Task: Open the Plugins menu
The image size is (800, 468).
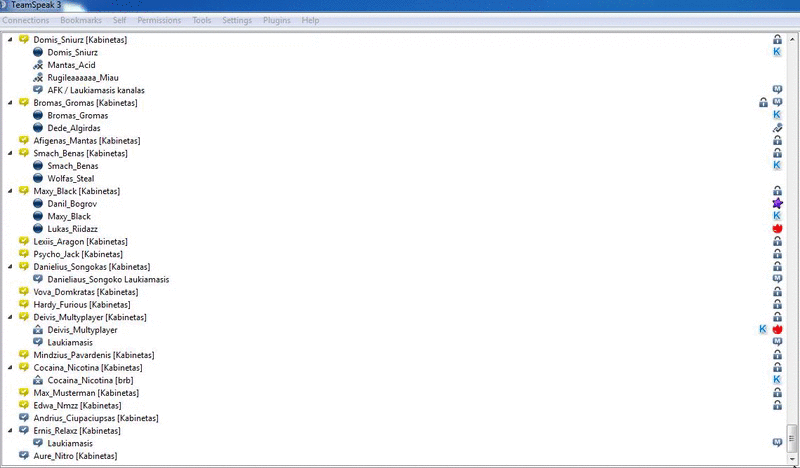Action: pyautogui.click(x=277, y=20)
